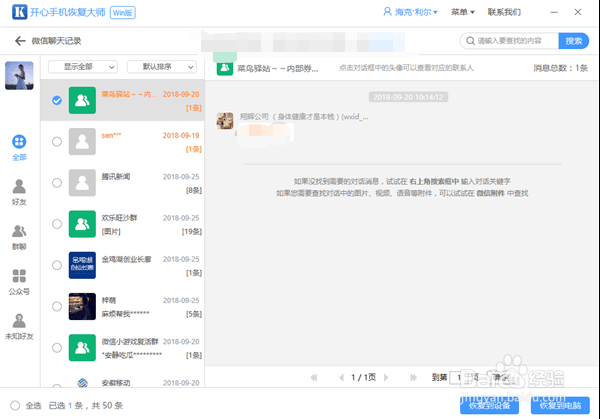
Task: Click the 腾讯新闻 gray avatar
Action: tap(82, 183)
